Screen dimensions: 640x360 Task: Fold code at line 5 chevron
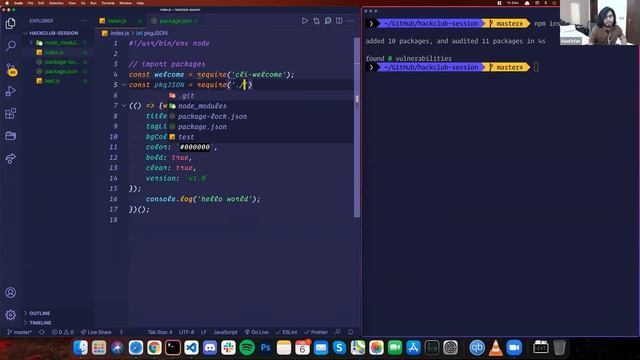[x=124, y=85]
